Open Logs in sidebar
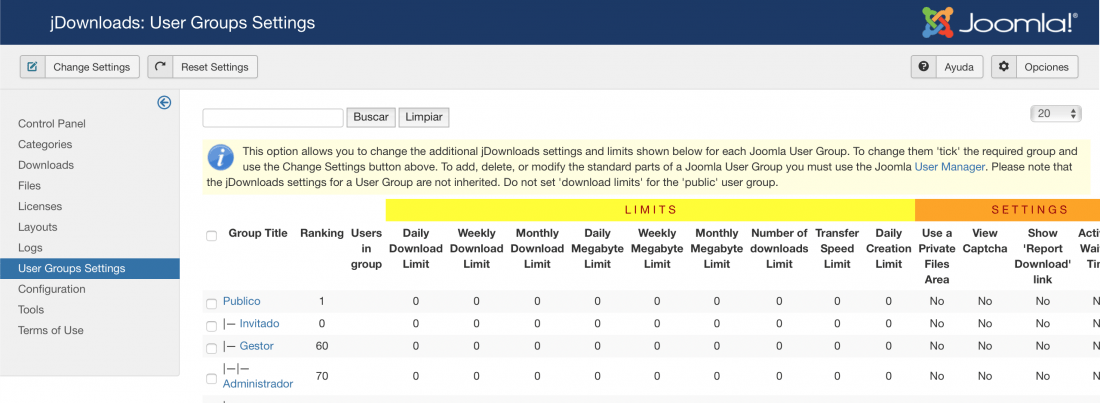1100x403 pixels. coord(30,248)
